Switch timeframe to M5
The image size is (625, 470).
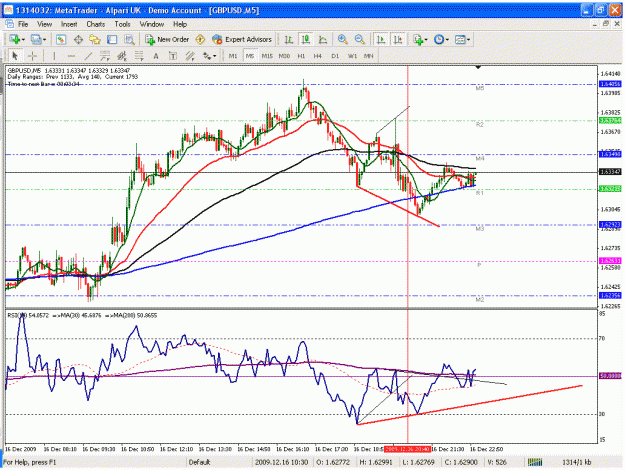pyautogui.click(x=250, y=56)
